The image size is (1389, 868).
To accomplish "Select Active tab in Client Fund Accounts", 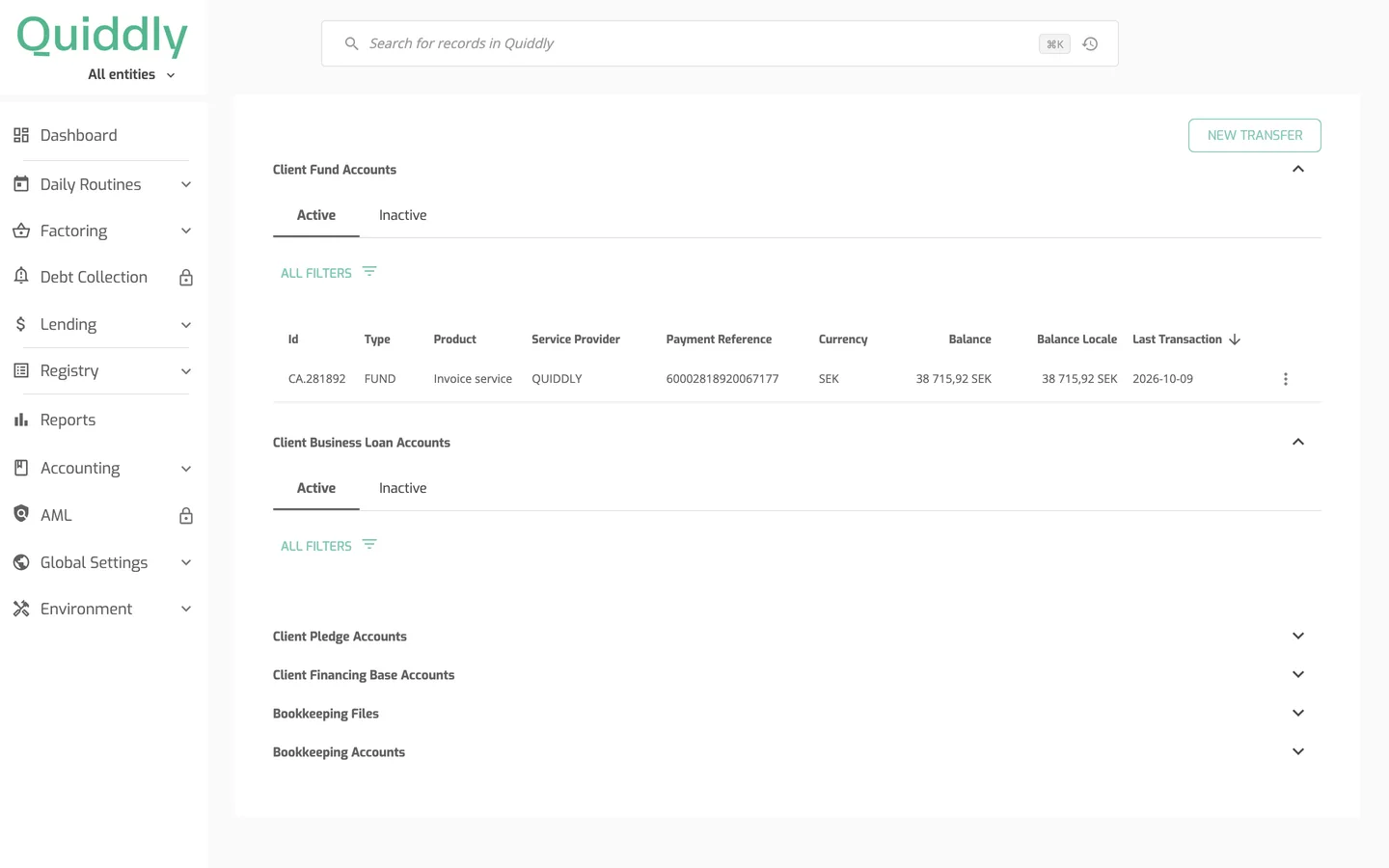I will pos(316,215).
